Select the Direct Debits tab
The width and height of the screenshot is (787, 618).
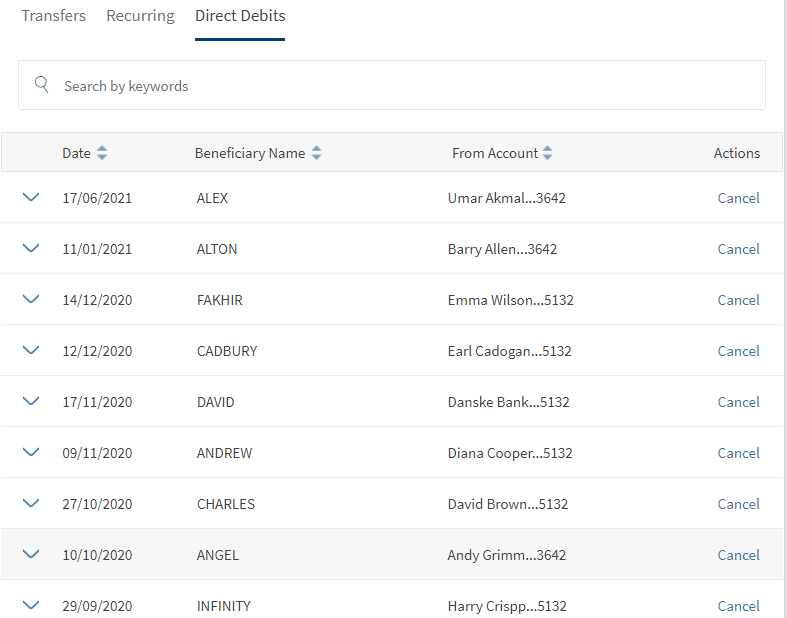pyautogui.click(x=240, y=16)
